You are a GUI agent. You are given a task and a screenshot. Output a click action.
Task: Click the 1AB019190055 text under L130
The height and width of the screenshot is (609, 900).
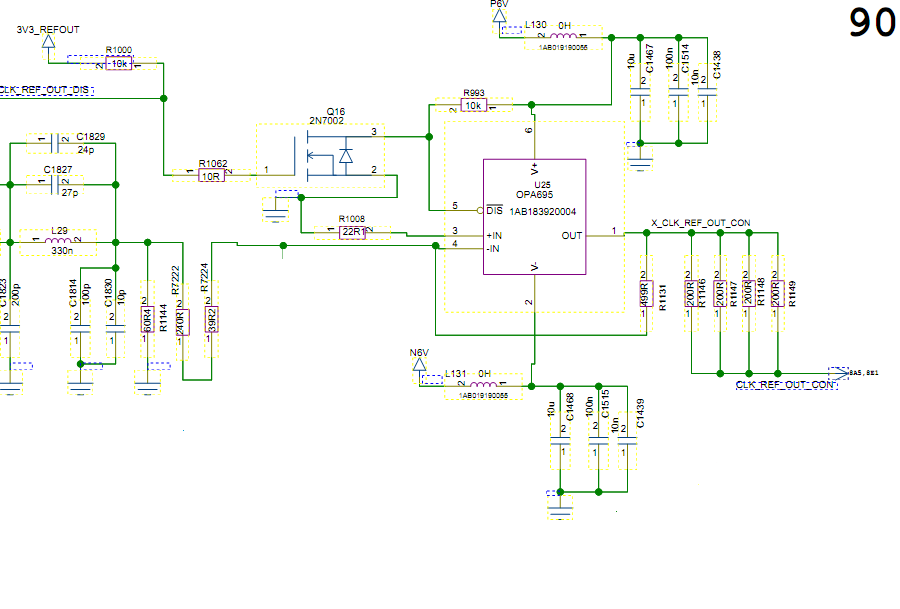click(x=563, y=48)
